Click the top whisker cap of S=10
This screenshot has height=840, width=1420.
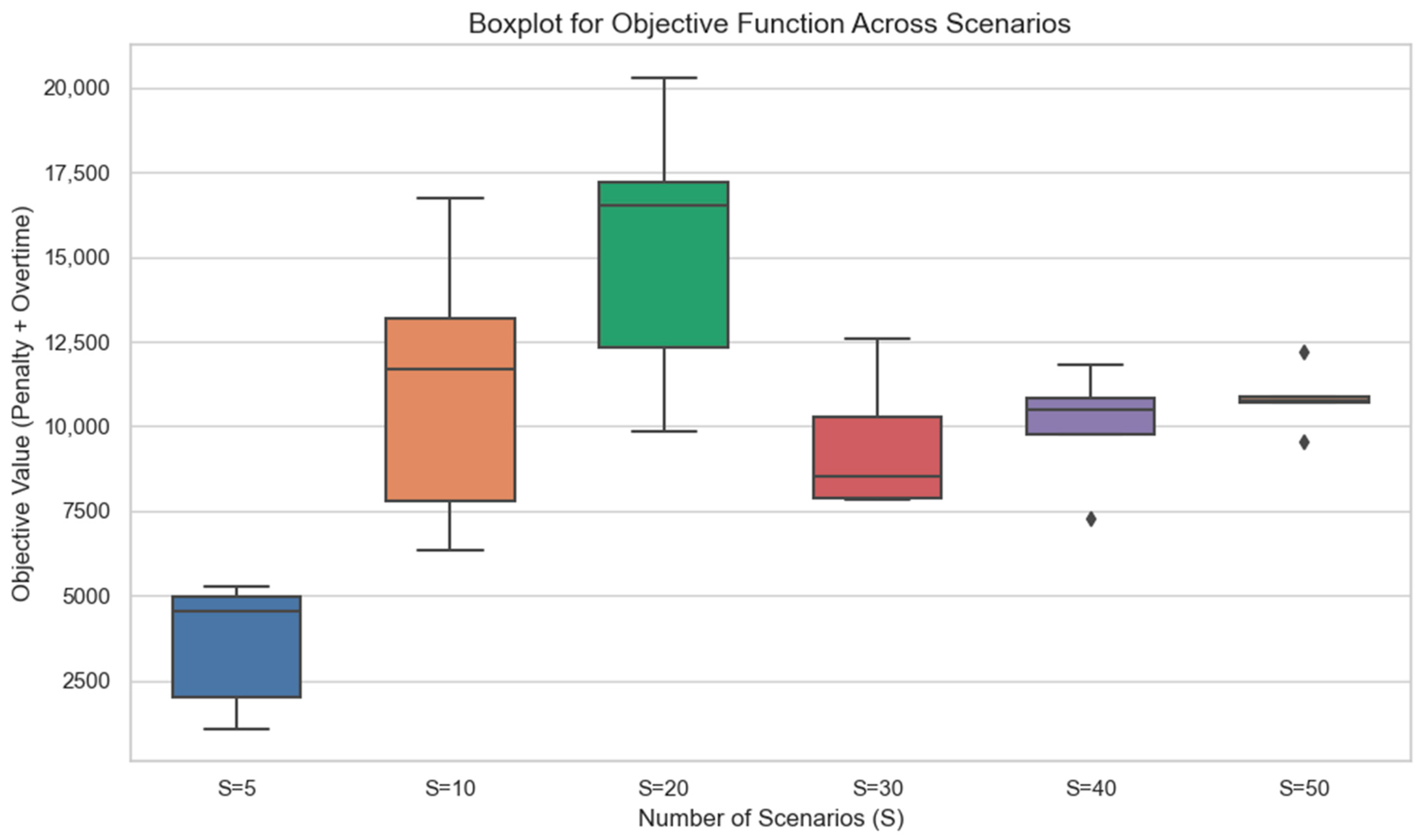(450, 198)
